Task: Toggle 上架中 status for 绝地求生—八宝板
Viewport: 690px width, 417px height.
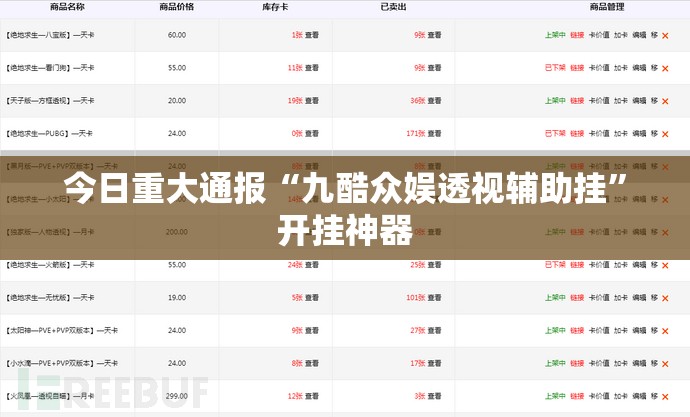Action: pyautogui.click(x=555, y=35)
